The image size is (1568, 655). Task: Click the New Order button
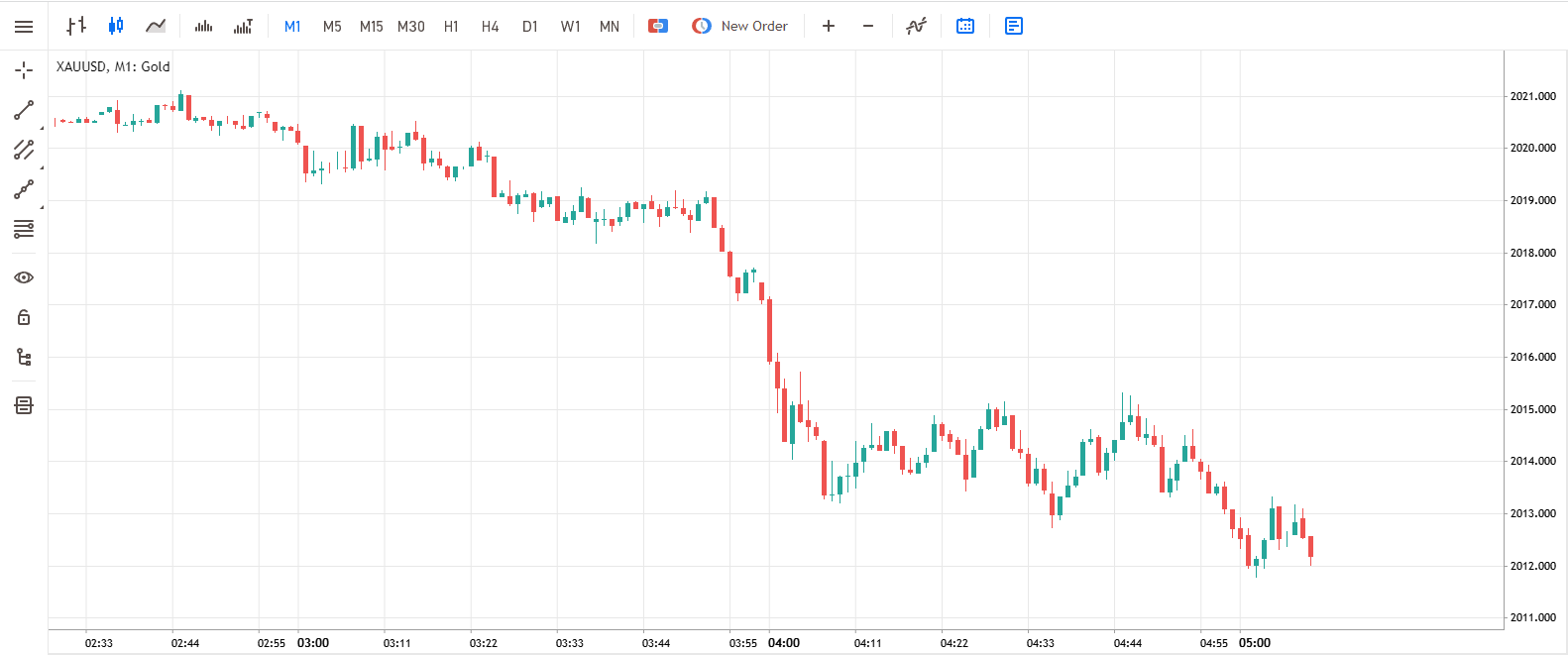[x=740, y=26]
